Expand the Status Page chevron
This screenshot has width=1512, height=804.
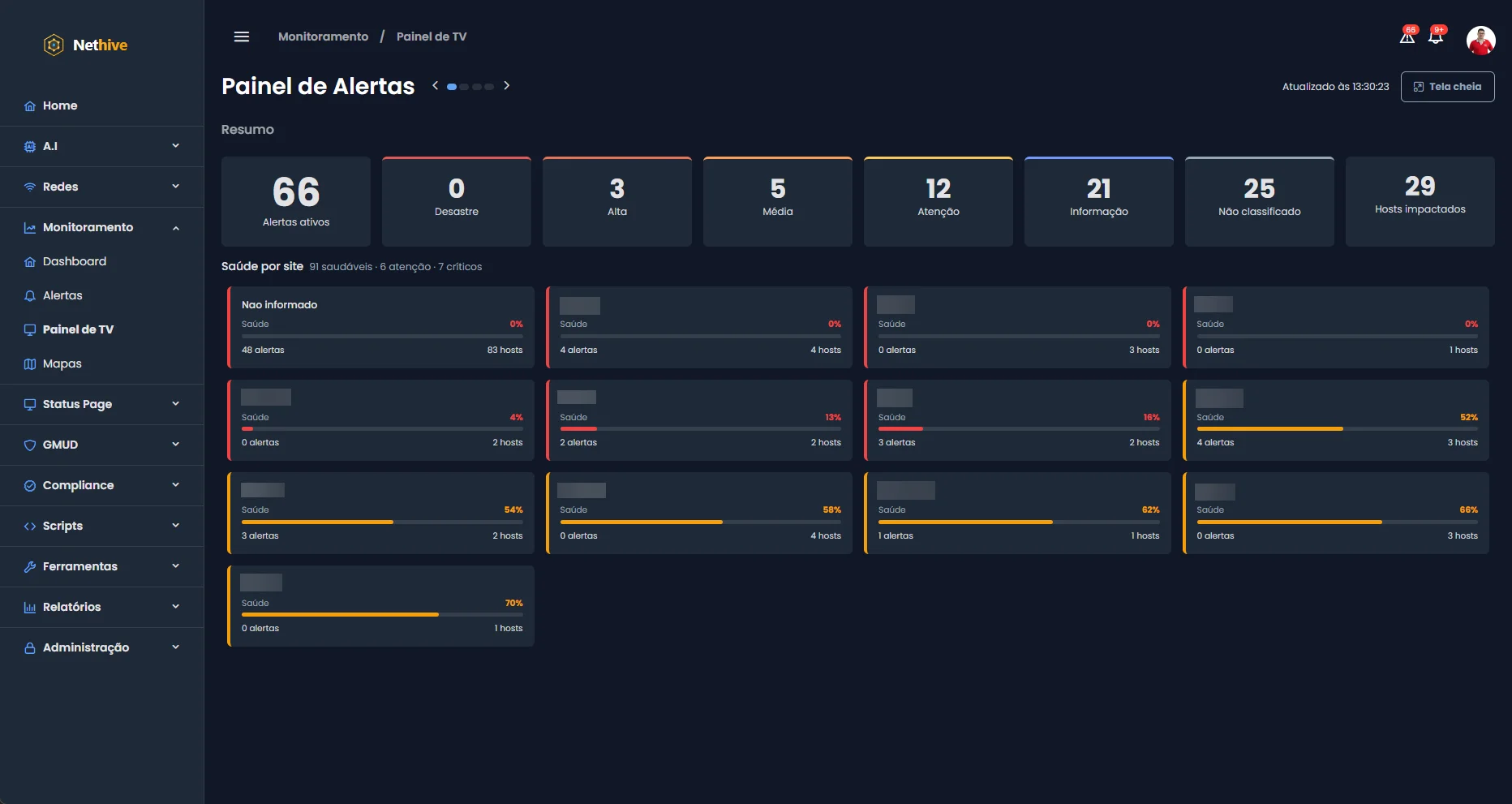click(x=176, y=404)
